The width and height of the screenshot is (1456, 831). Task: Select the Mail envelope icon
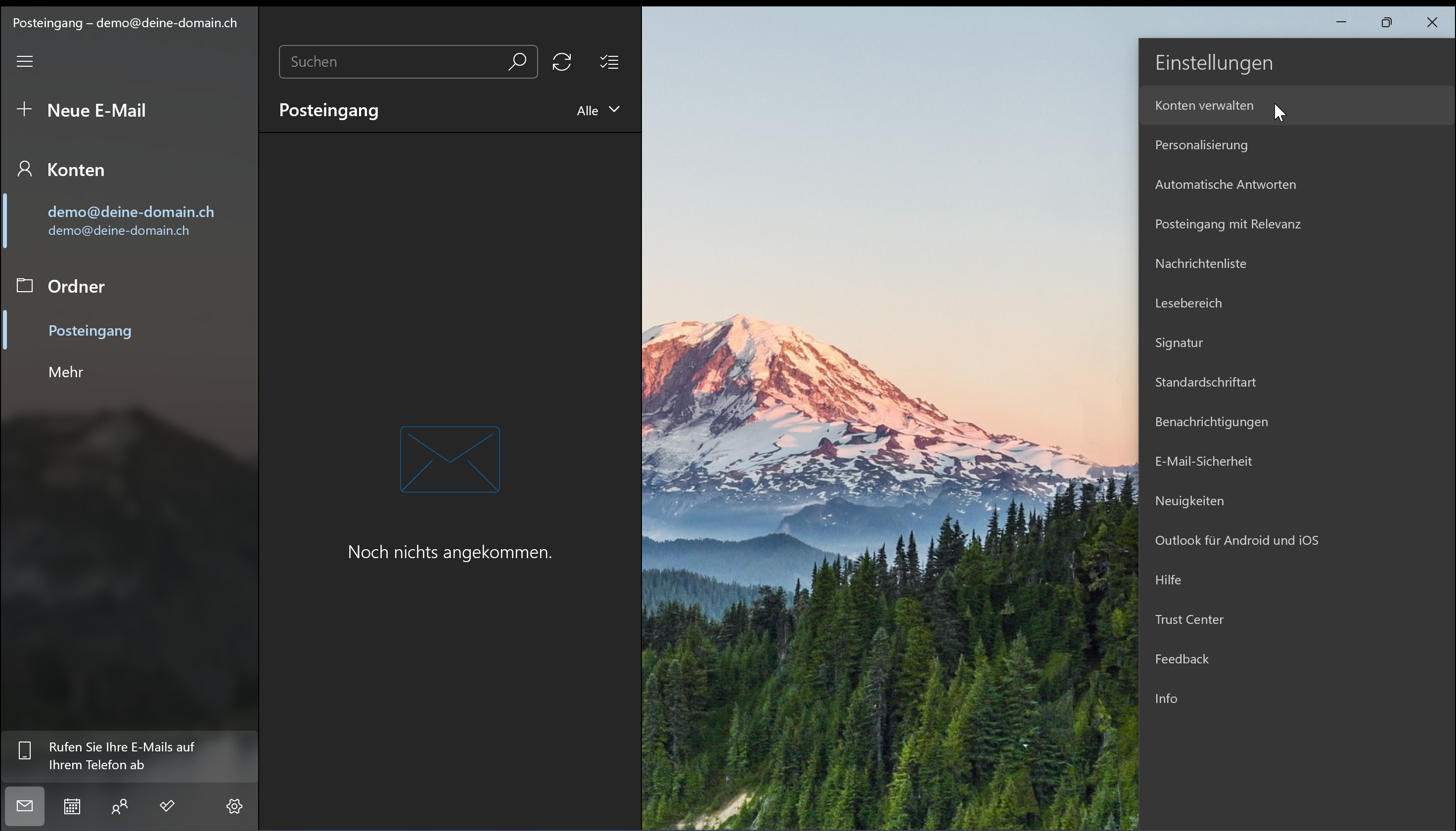(x=25, y=806)
